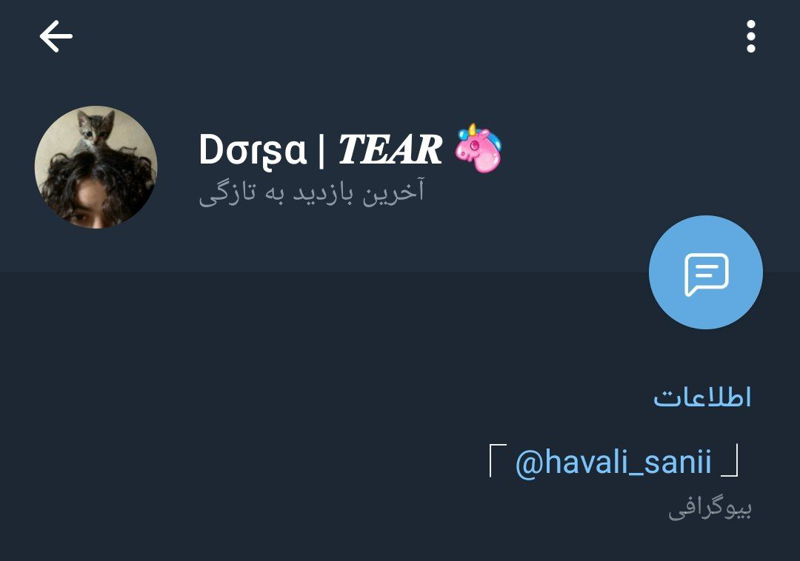Image resolution: width=800 pixels, height=561 pixels.
Task: Click the Dσrʂα | TEAR profile name
Action: point(320,149)
